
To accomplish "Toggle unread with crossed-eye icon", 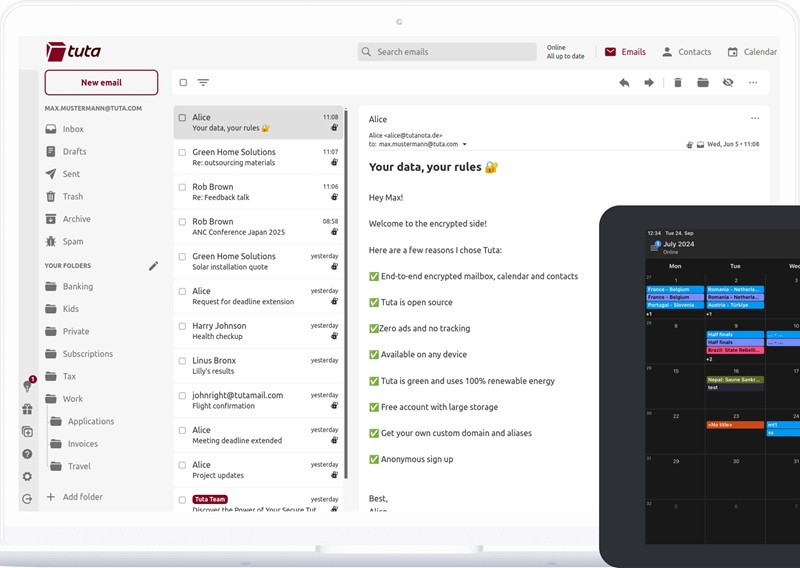I will click(728, 83).
